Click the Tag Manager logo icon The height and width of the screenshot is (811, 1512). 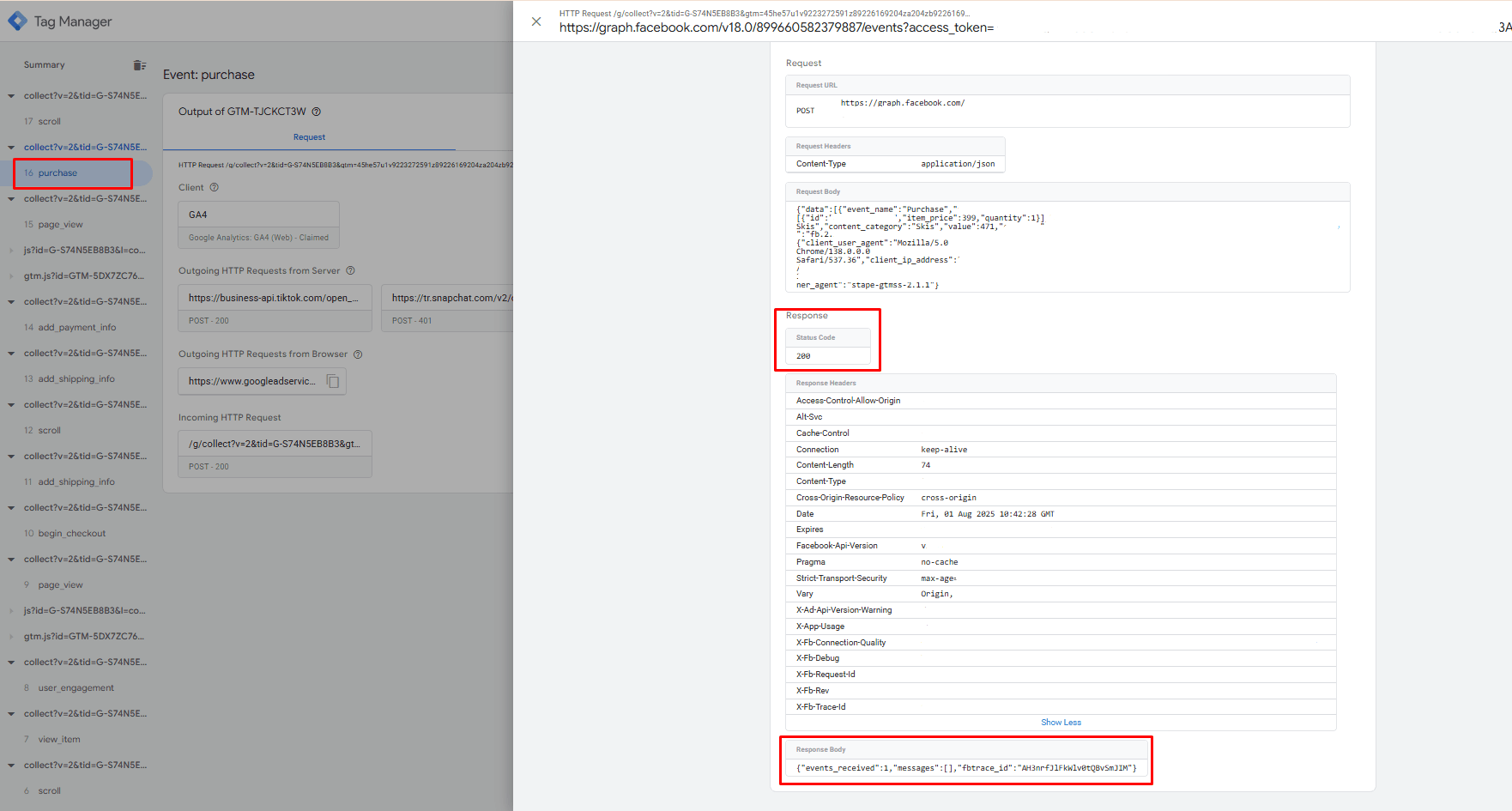17,21
